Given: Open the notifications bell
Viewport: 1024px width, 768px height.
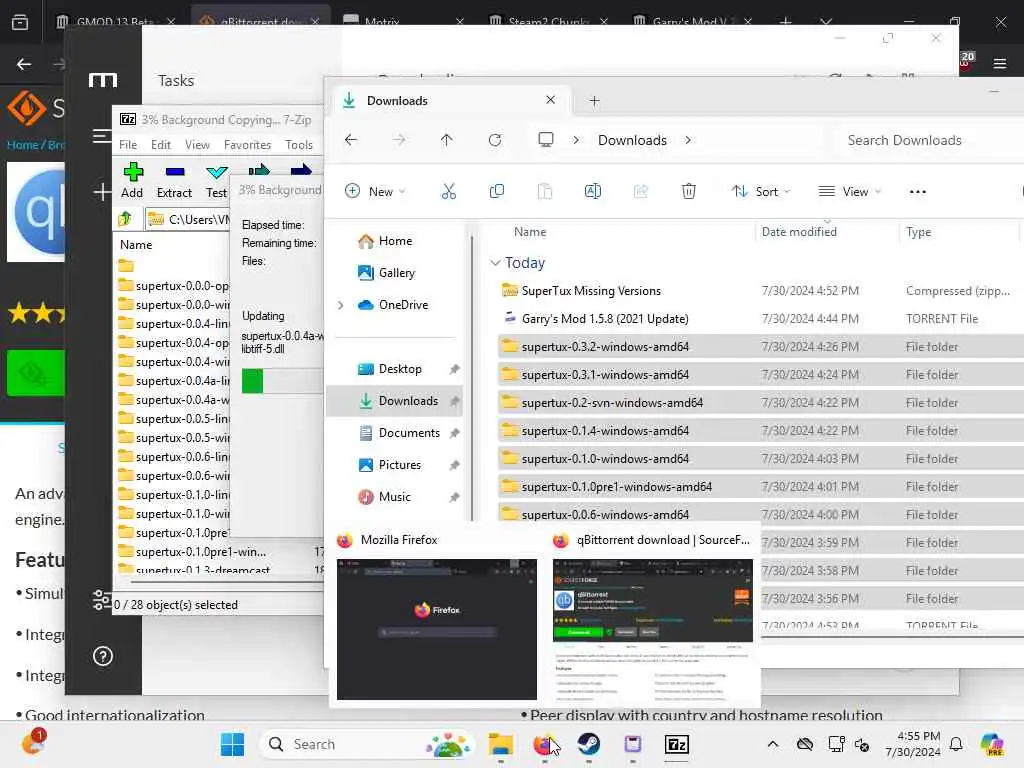Looking at the screenshot, I should click(956, 744).
